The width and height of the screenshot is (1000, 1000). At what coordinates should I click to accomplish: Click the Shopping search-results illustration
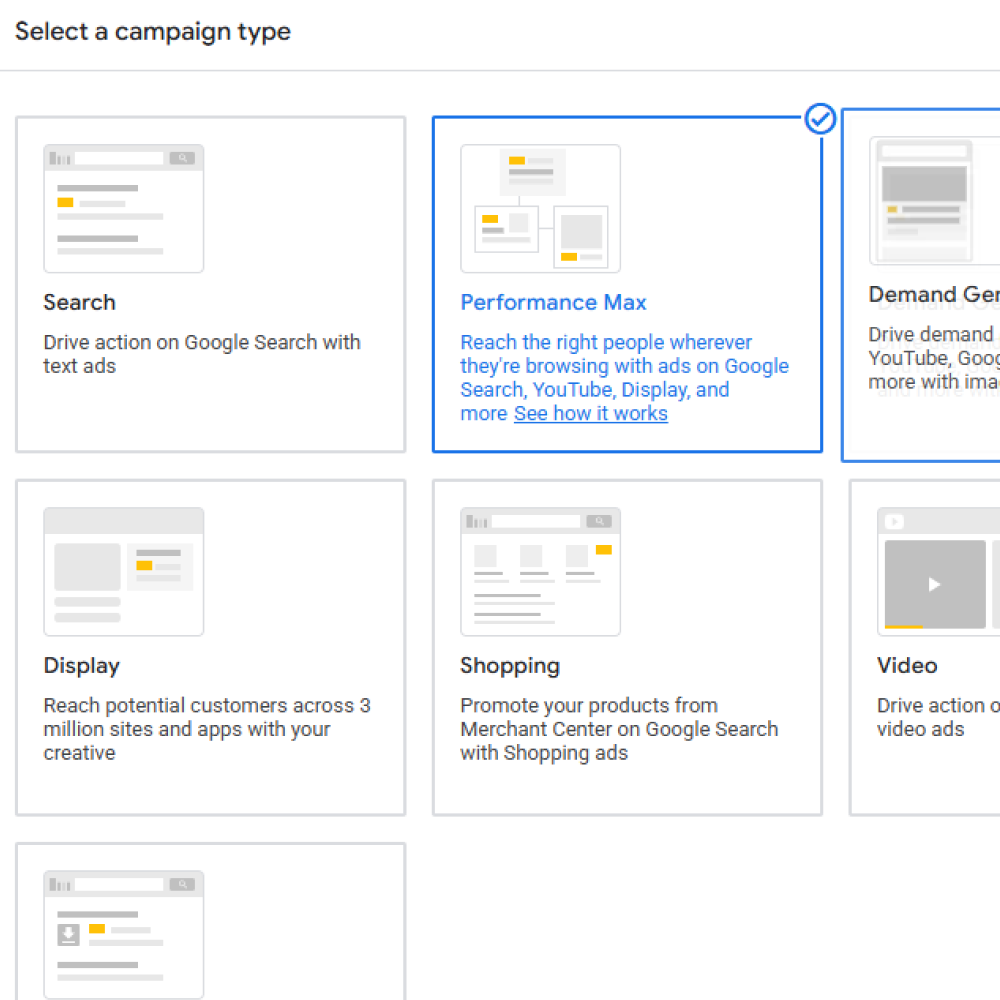tap(540, 572)
